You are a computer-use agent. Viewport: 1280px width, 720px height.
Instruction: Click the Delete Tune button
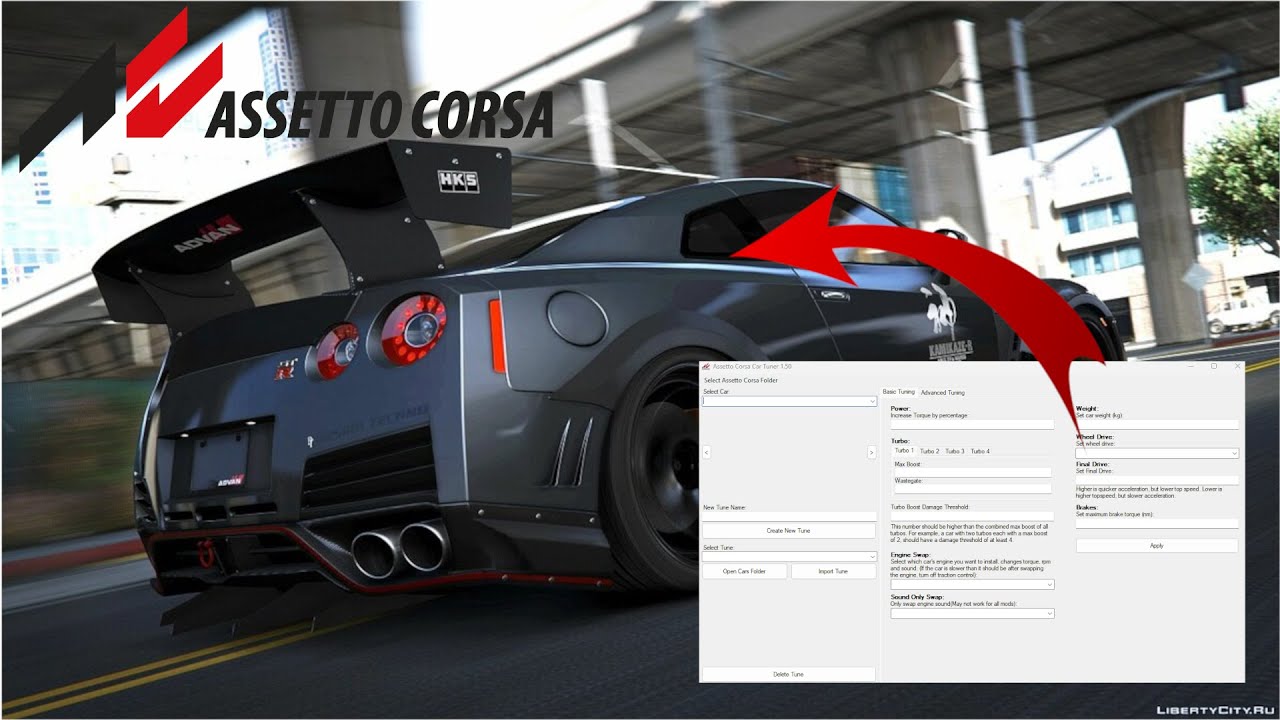click(x=789, y=674)
